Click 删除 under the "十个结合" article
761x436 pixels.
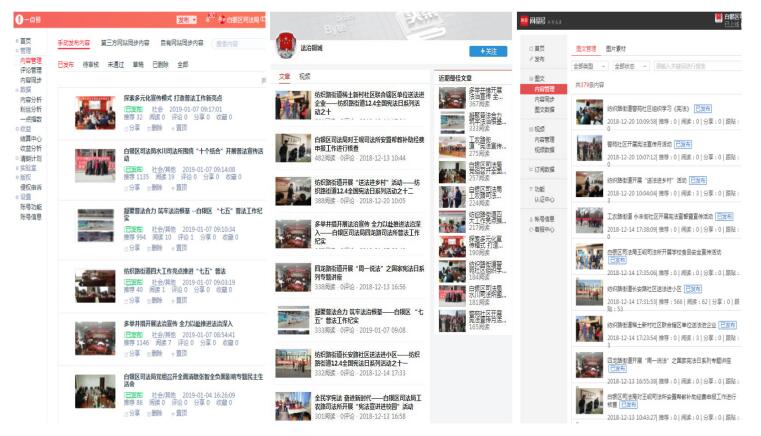[154, 187]
